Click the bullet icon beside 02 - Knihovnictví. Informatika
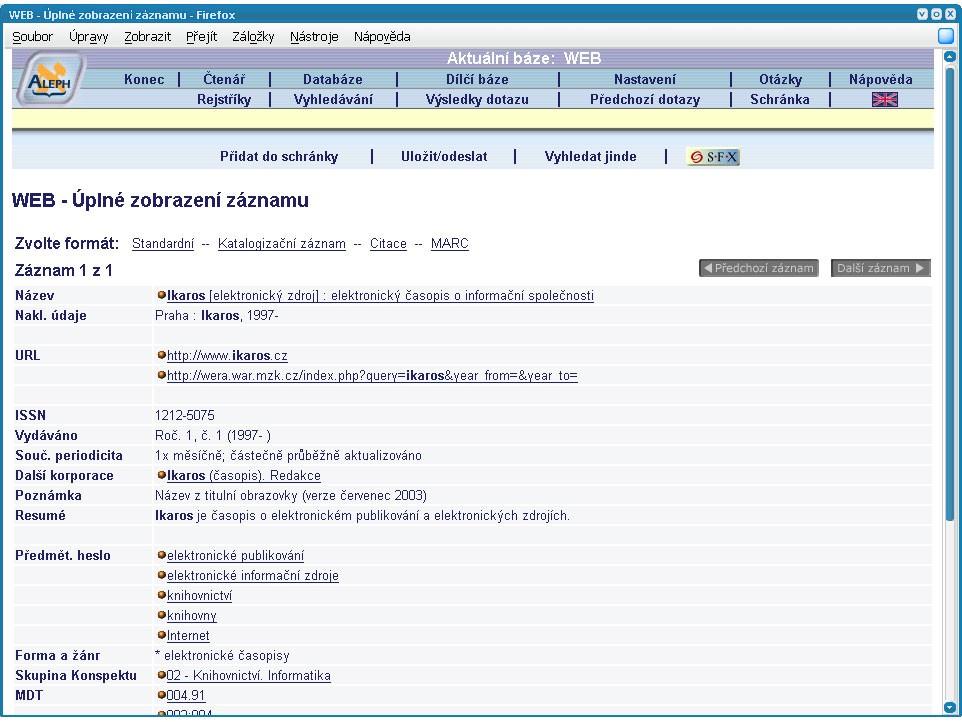Screen dimensions: 962x722 (x=161, y=675)
